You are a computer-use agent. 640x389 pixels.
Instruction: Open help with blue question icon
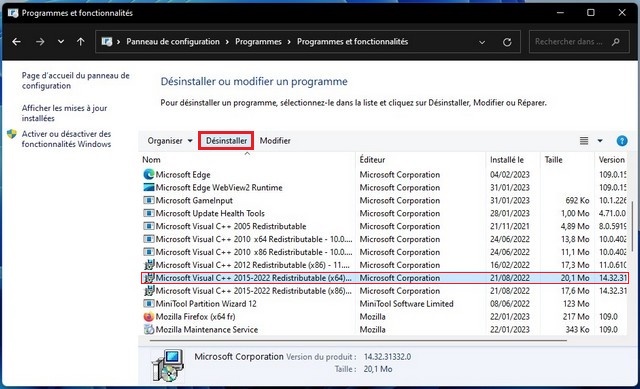pos(622,141)
